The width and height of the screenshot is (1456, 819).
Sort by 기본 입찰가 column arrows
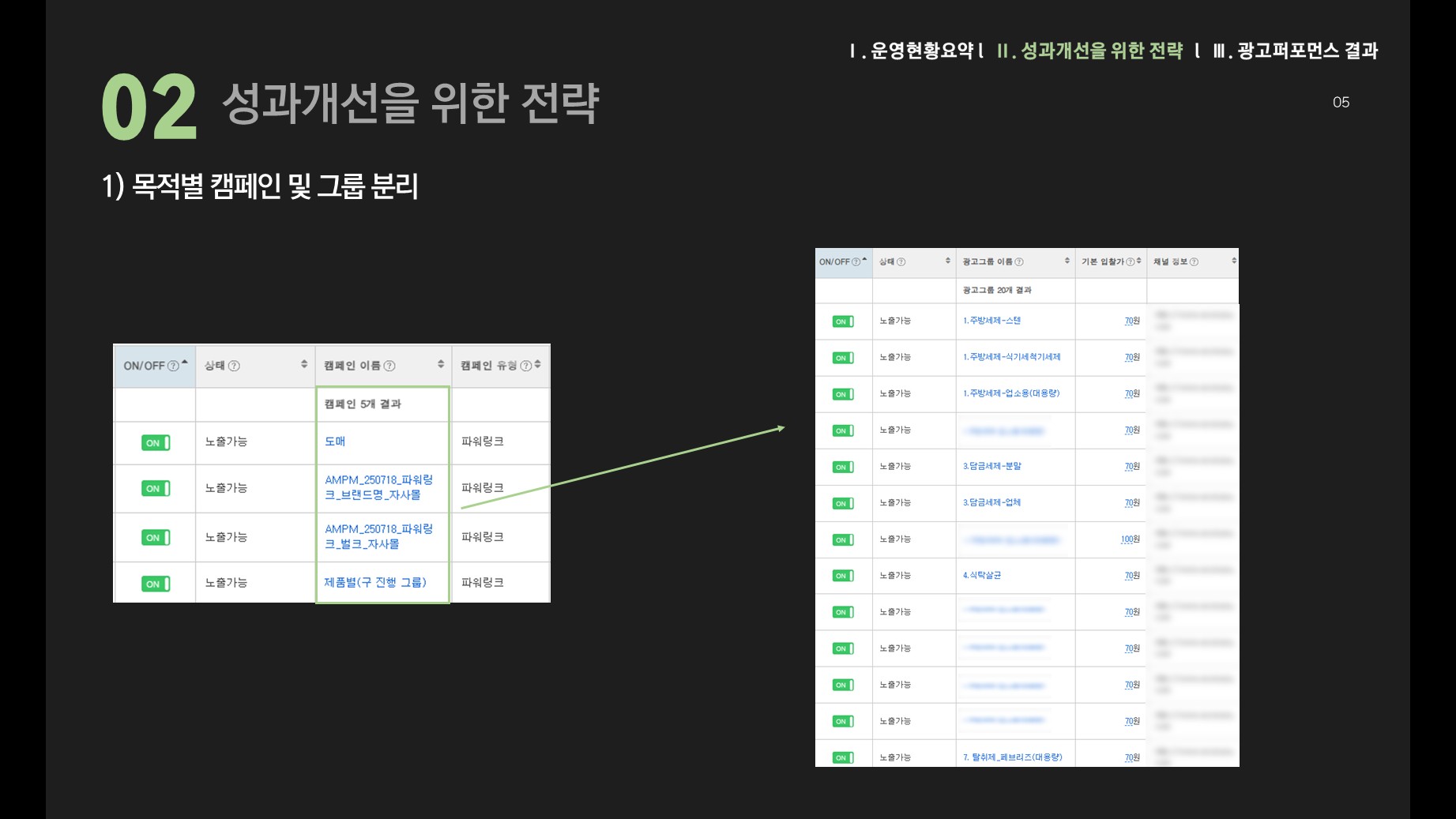pyautogui.click(x=1139, y=261)
